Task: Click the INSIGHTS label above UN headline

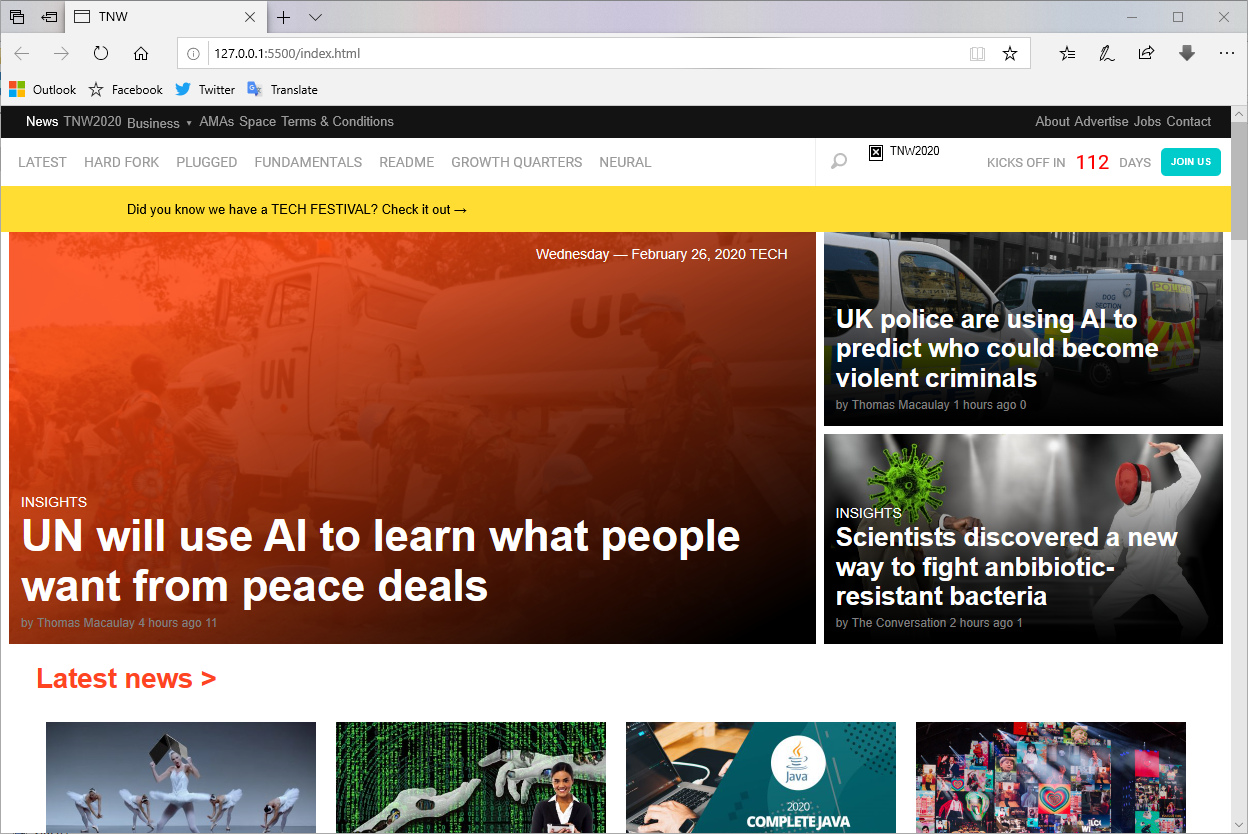Action: click(54, 502)
